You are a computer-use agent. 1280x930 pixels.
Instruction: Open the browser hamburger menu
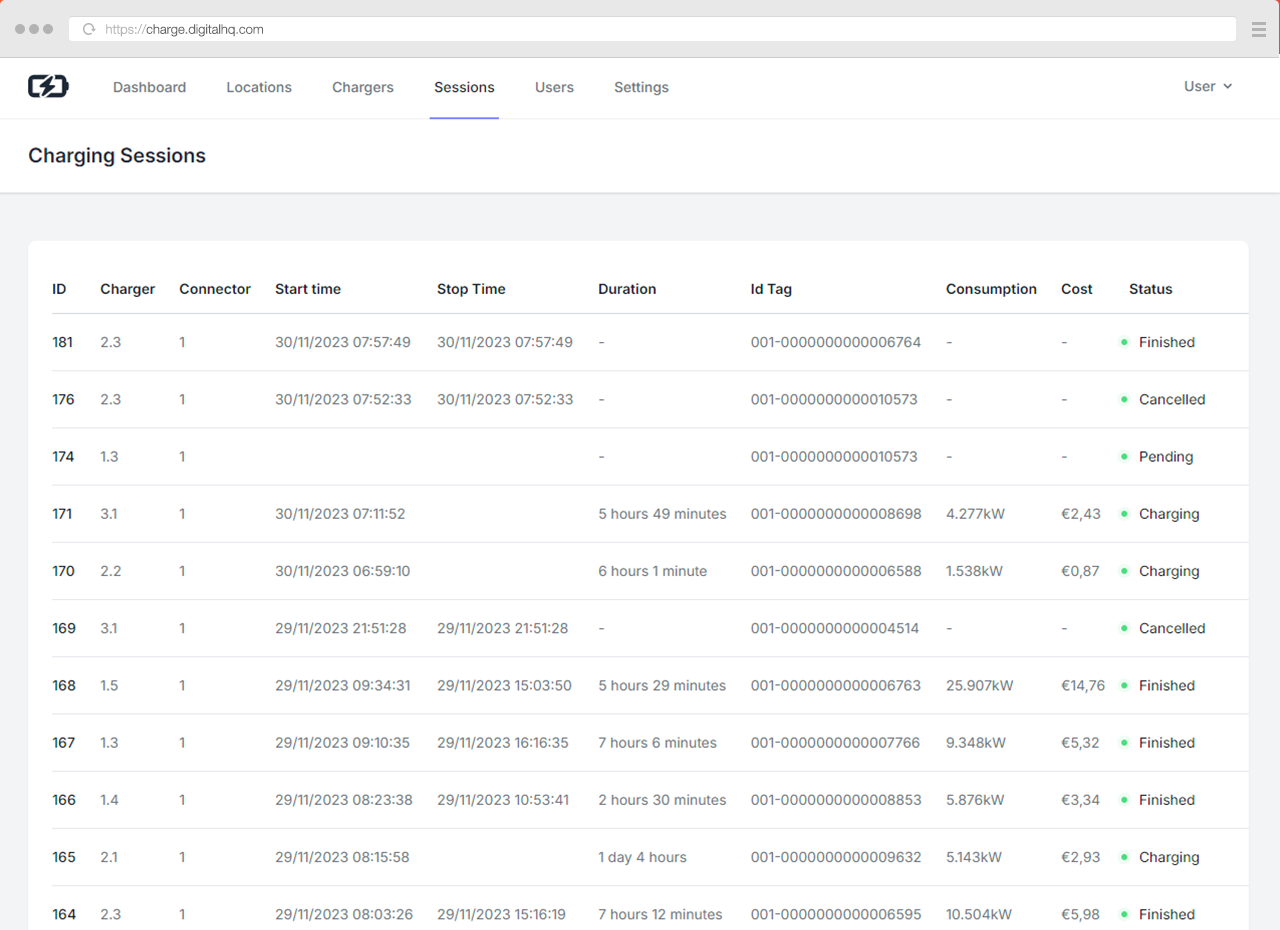pos(1258,30)
